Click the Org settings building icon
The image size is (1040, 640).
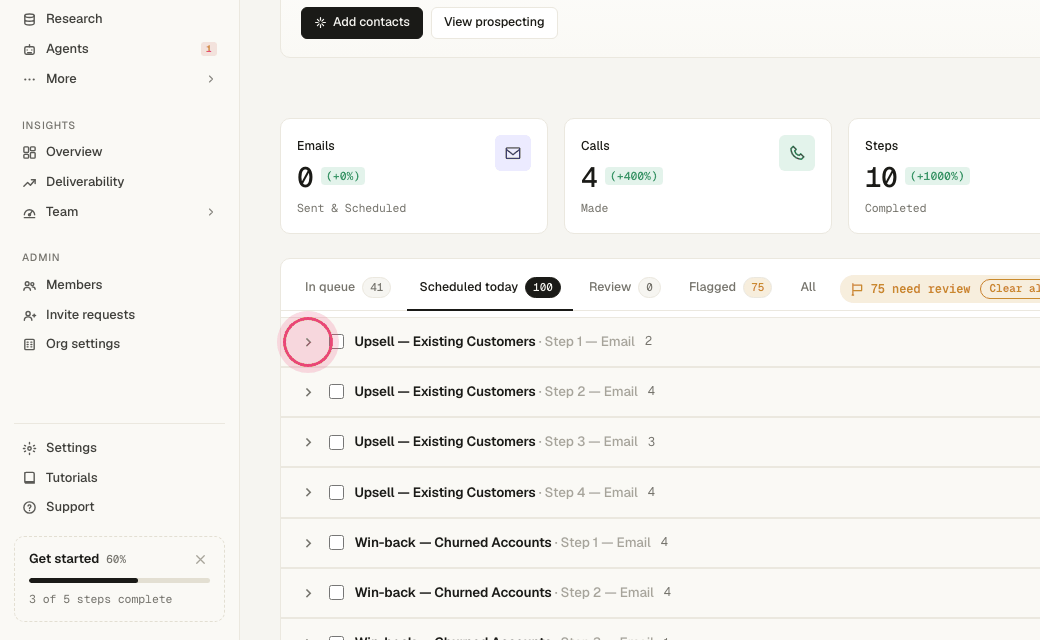(x=29, y=344)
